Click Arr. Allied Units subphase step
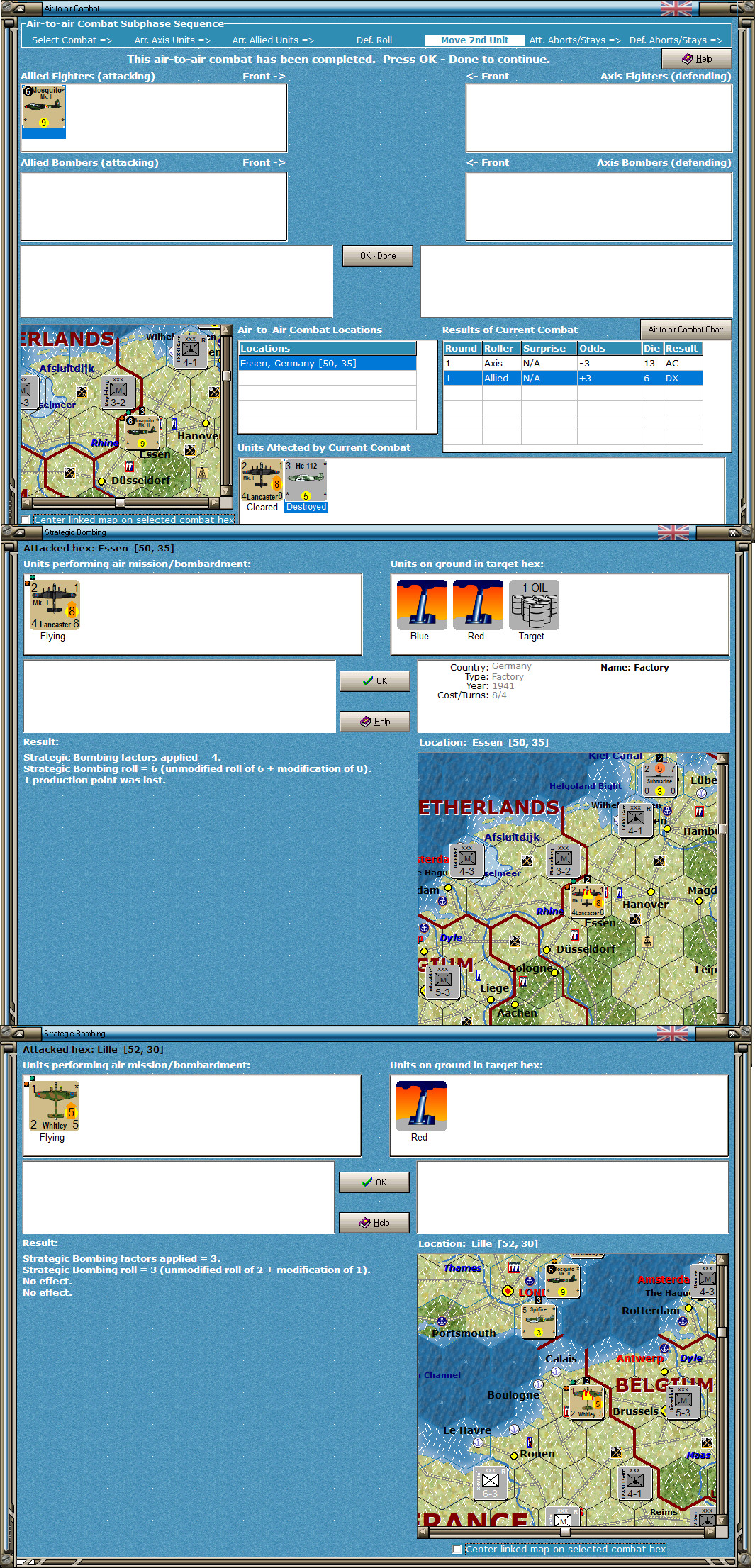Viewport: 755px width, 1568px height. 273,40
